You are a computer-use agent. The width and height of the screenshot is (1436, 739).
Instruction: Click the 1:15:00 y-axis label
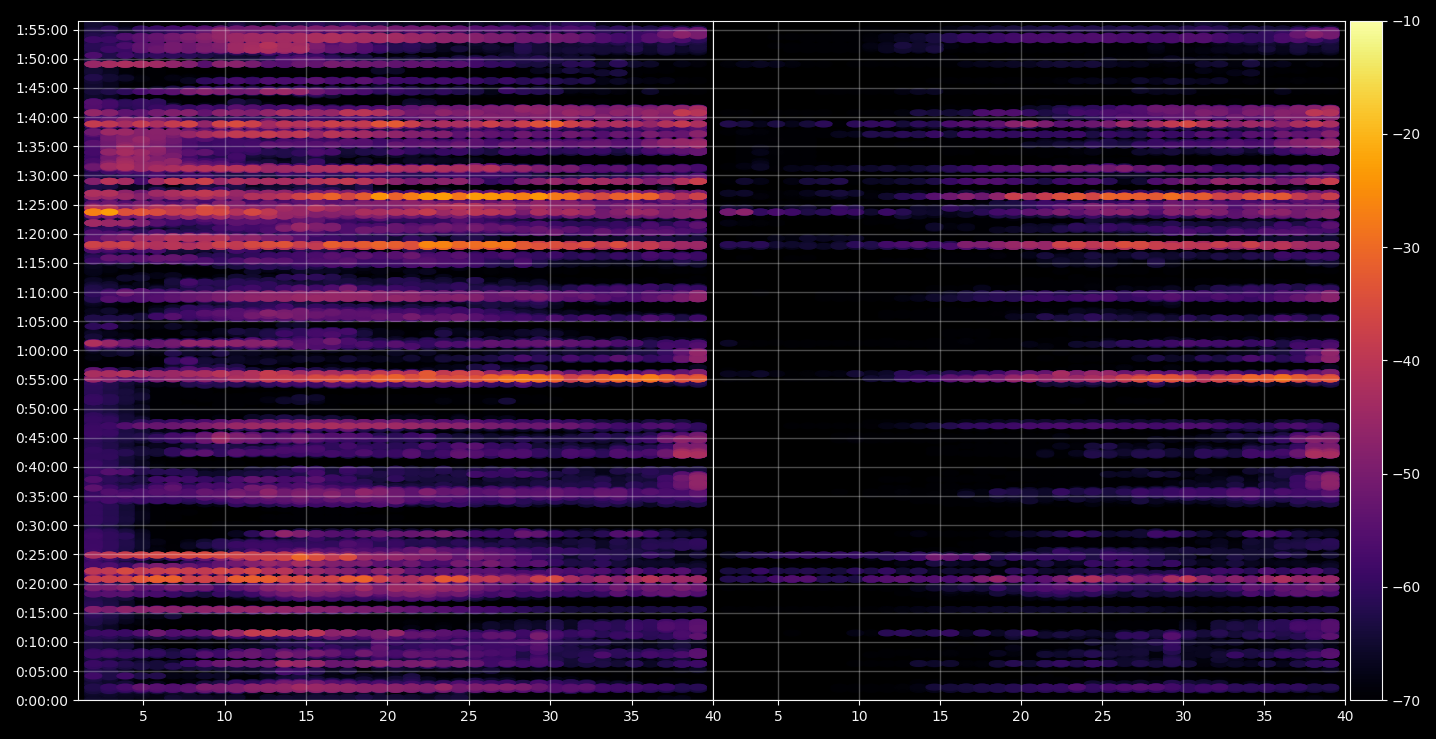(42, 263)
